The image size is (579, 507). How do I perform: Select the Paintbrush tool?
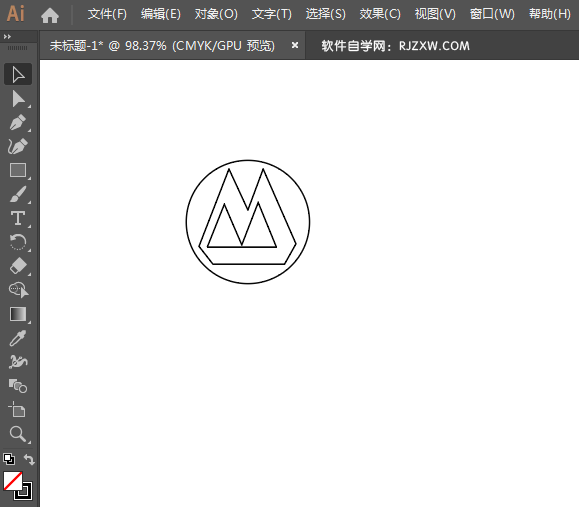[x=18, y=195]
